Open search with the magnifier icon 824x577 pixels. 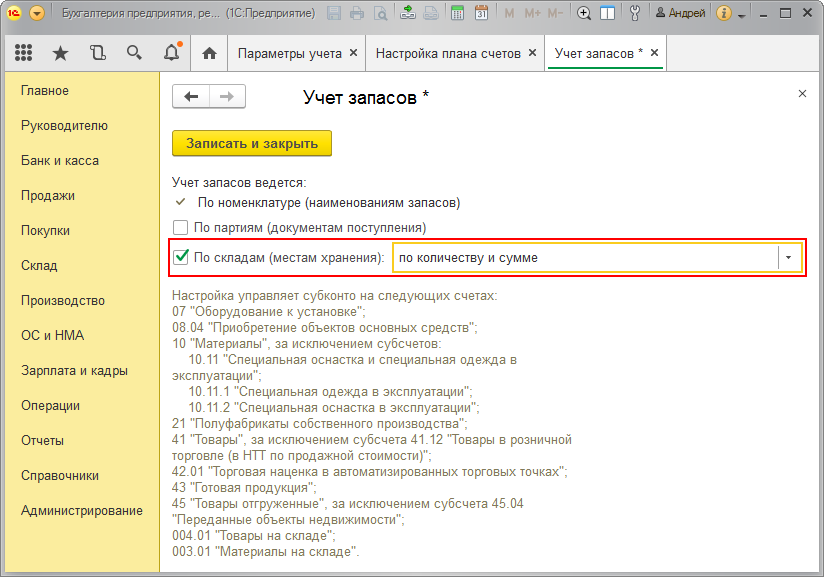tap(133, 52)
